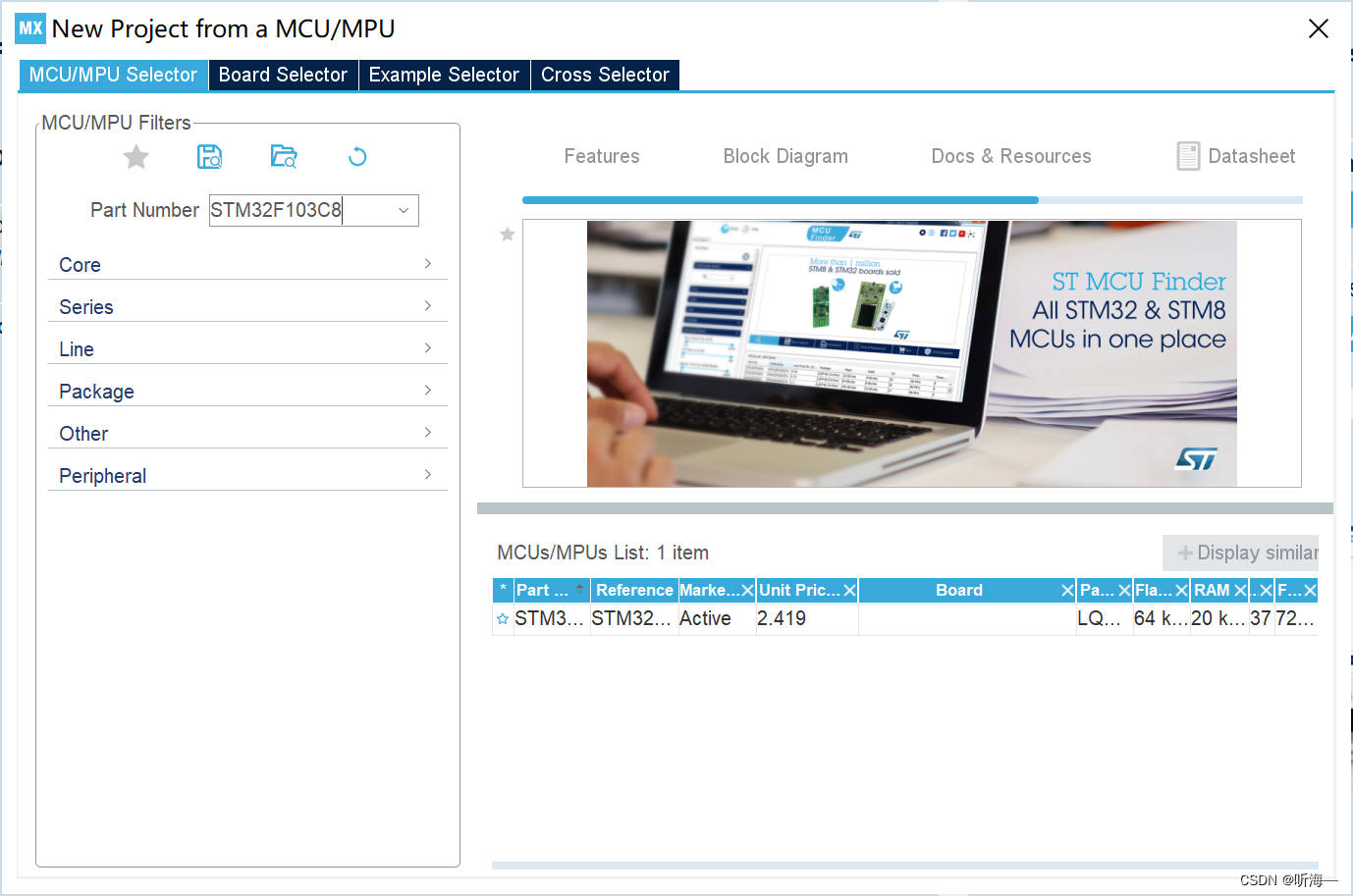Expand the Other filter section
This screenshot has height=896, width=1353.
[x=247, y=434]
